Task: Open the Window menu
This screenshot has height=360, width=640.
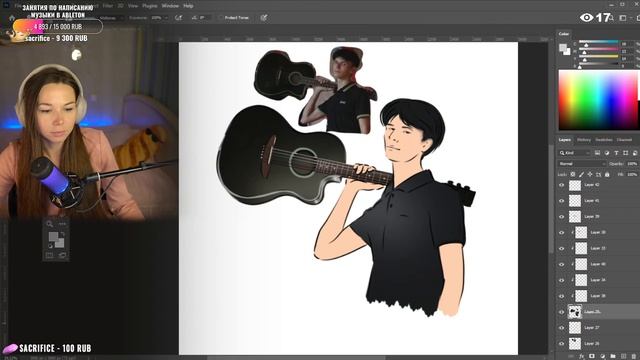Action: coord(170,6)
